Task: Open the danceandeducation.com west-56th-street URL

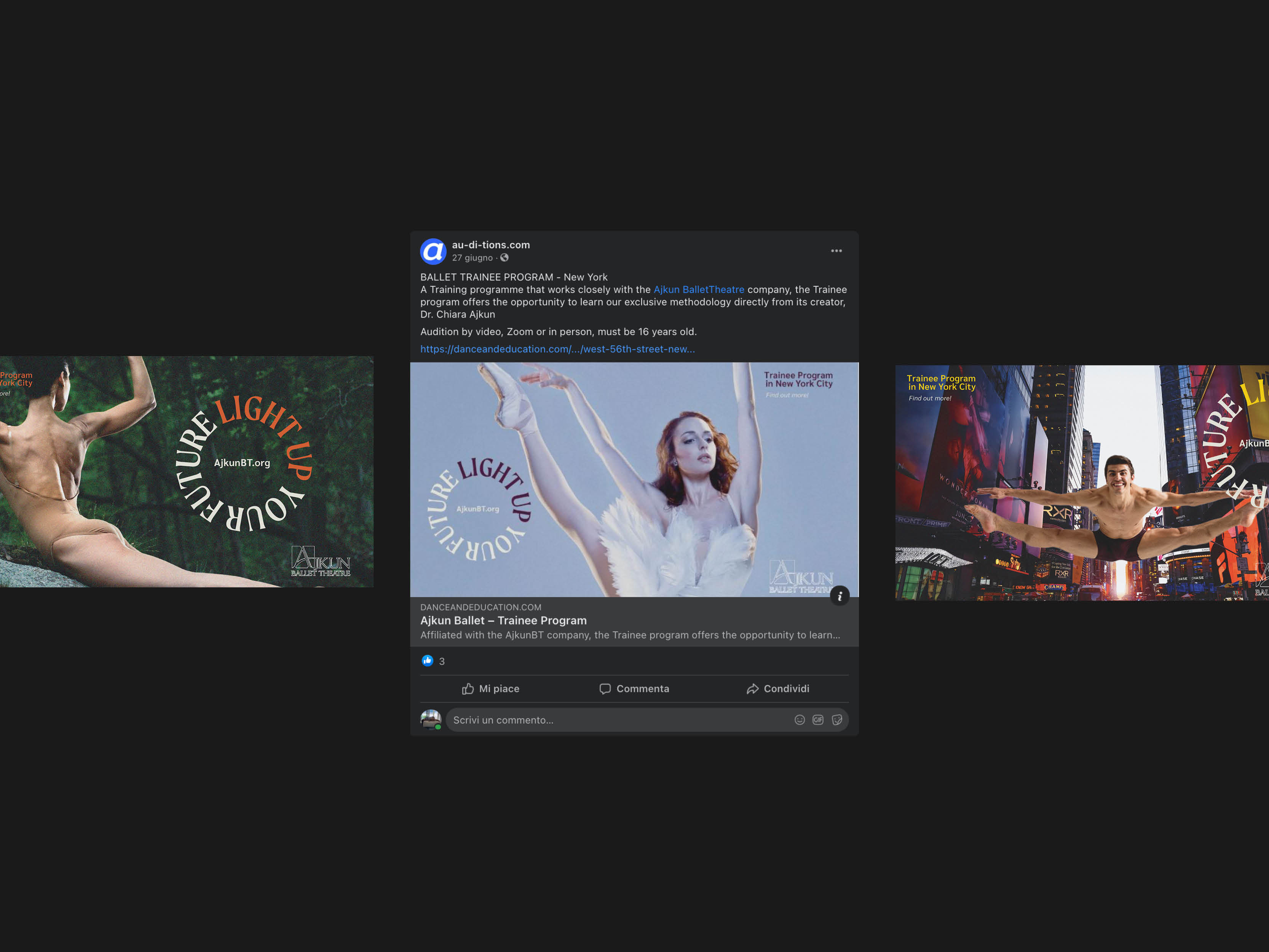Action: [558, 349]
